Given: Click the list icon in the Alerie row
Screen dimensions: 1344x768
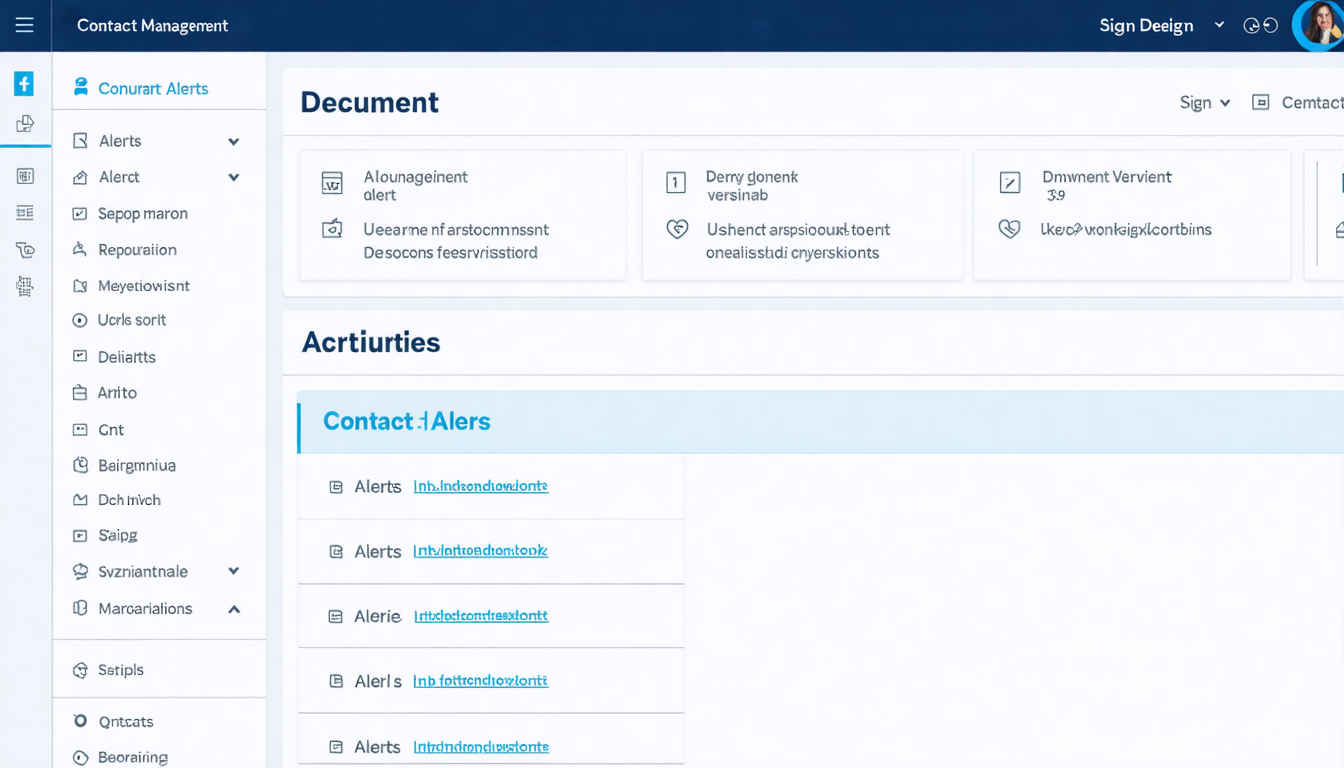Looking at the screenshot, I should 336,617.
